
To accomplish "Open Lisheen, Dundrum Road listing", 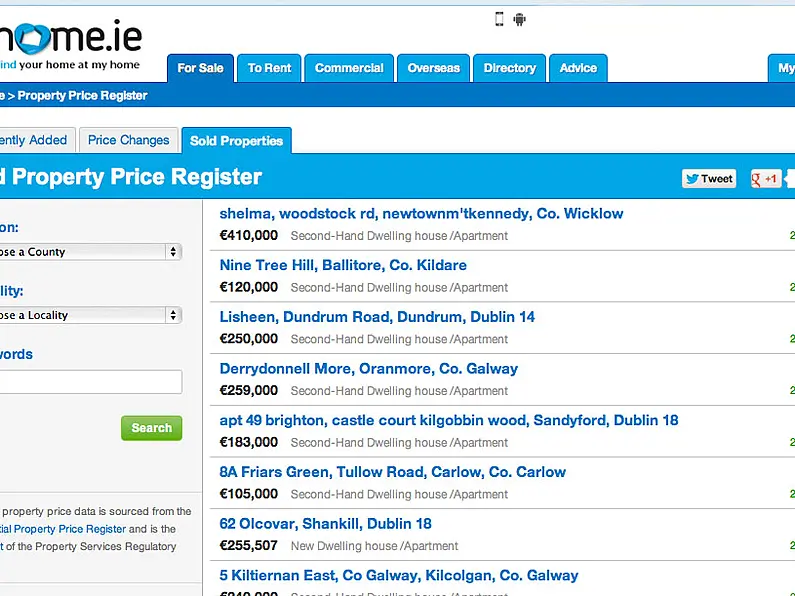I will coord(377,317).
